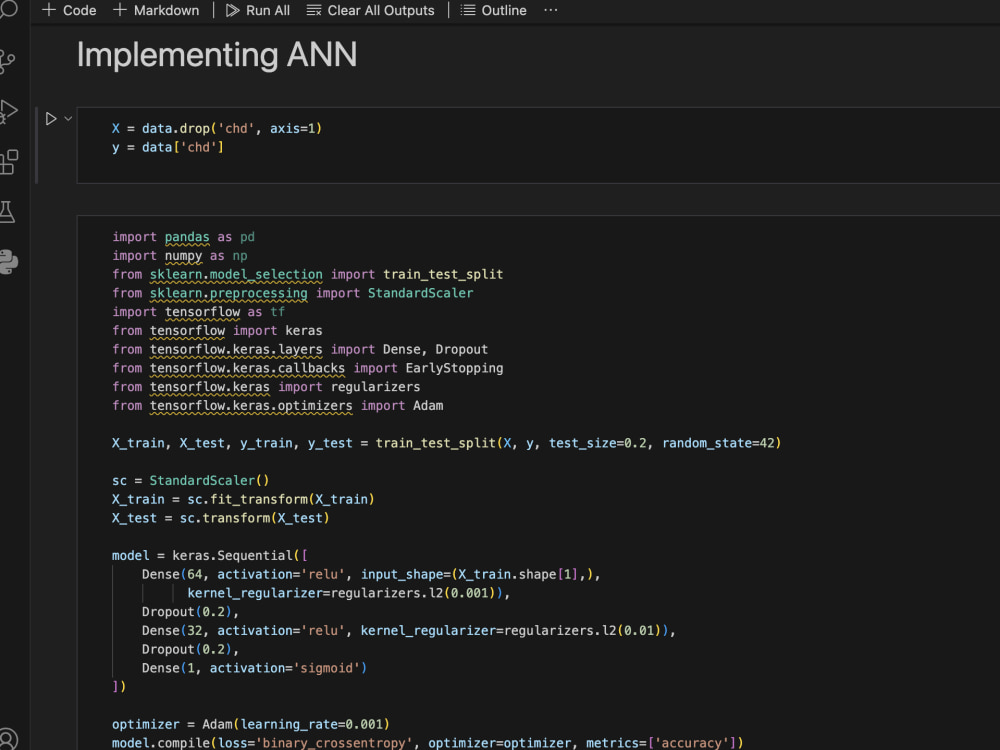
Task: Open more notebook toolbar actions ellipsis
Action: [550, 10]
